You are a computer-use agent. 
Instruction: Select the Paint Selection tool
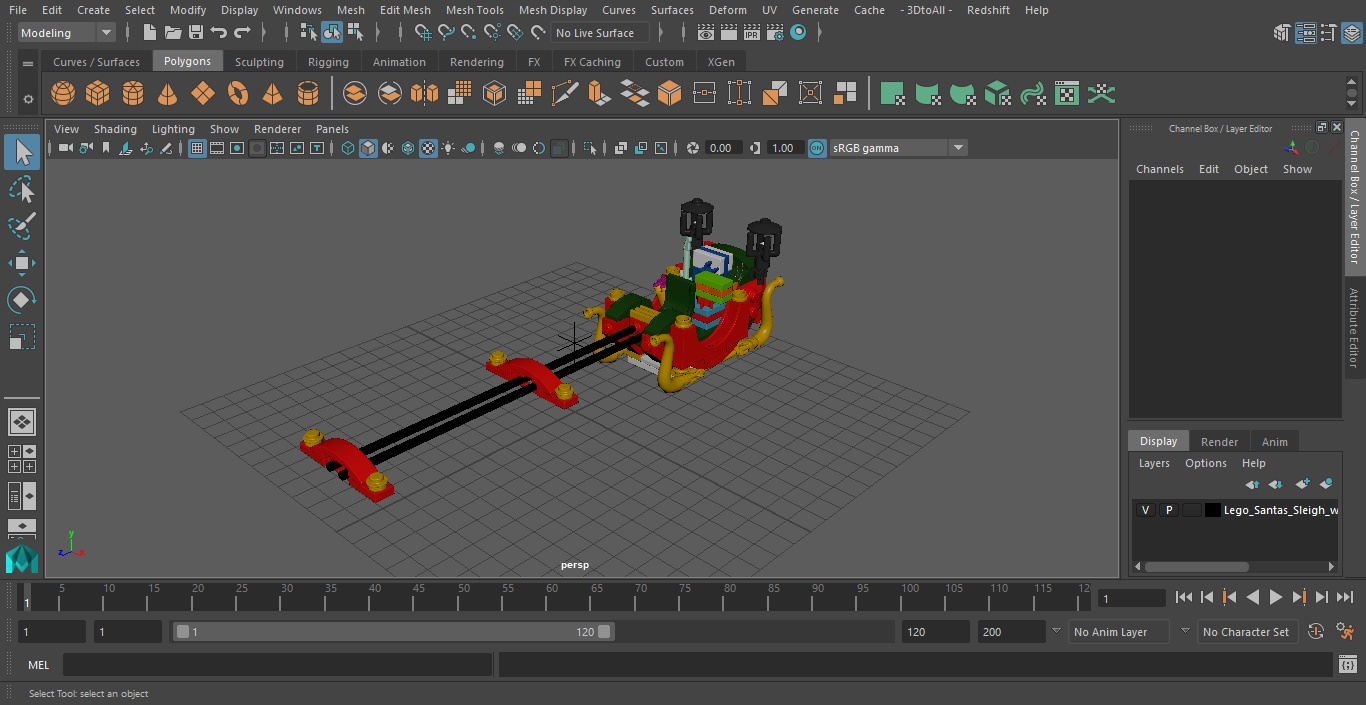point(22,226)
